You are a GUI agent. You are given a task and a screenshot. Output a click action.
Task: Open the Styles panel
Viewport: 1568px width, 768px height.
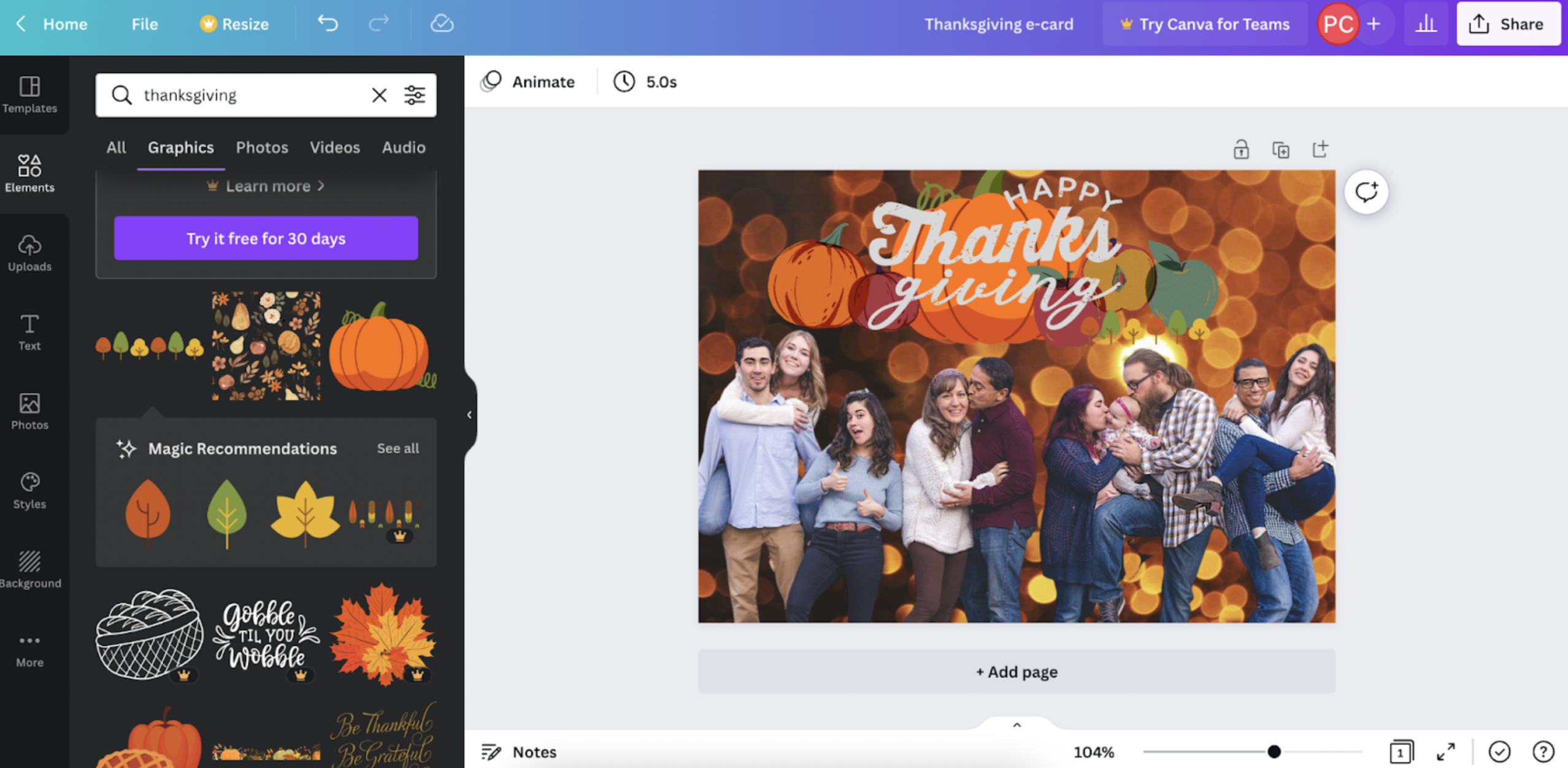click(x=29, y=490)
